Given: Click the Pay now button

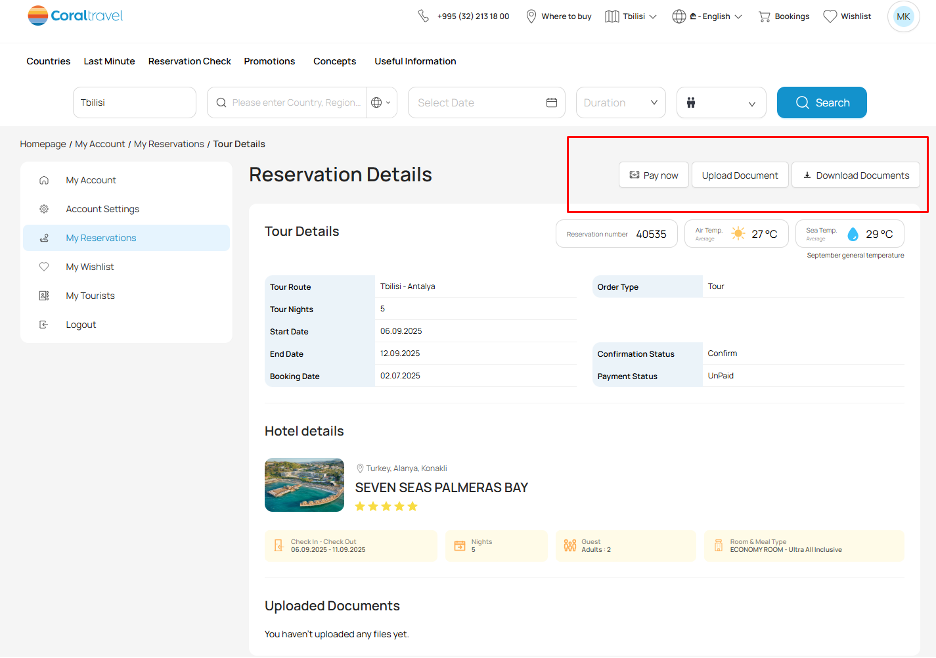Looking at the screenshot, I should click(x=653, y=174).
